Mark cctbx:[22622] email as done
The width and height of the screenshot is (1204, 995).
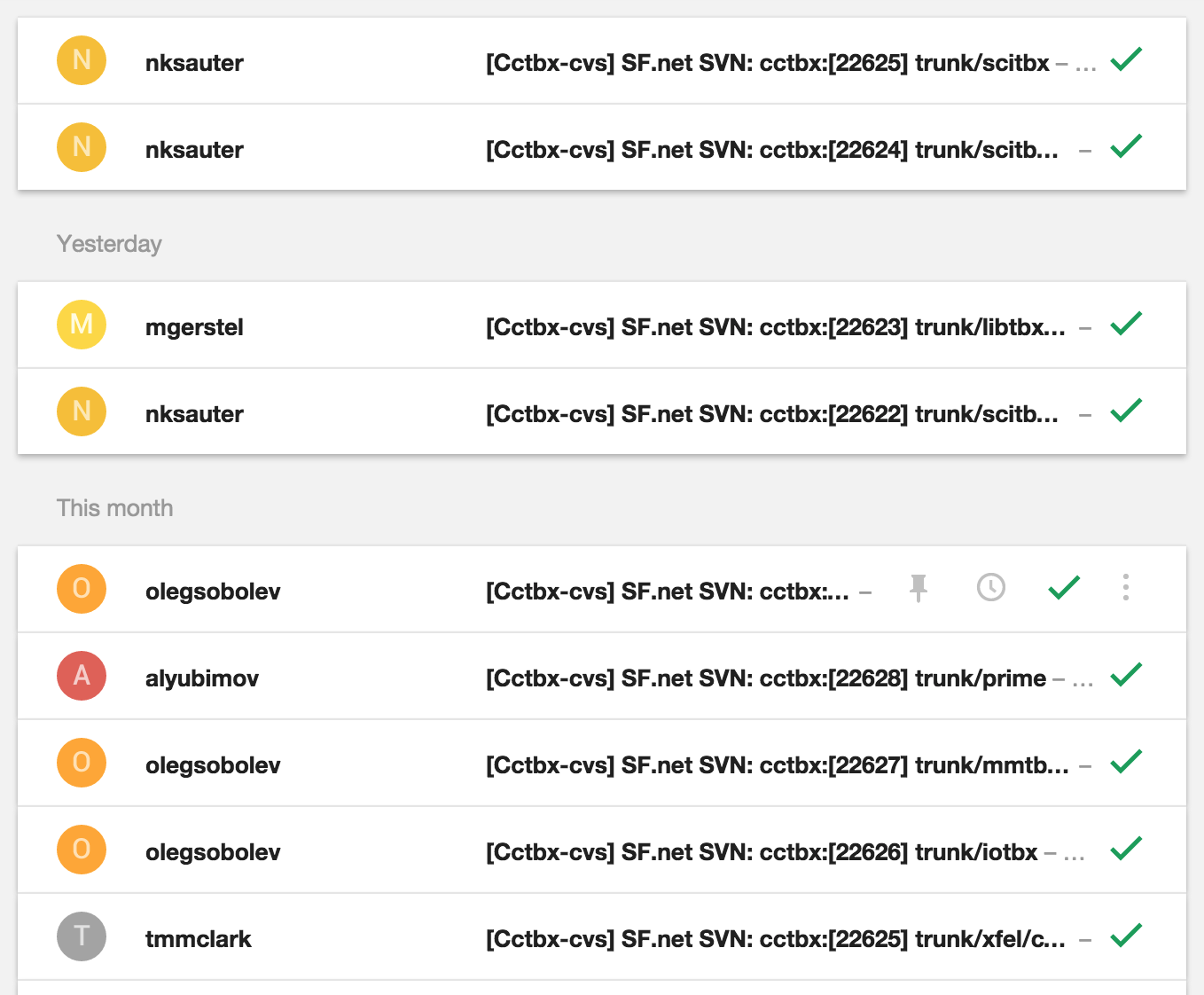[x=1126, y=411]
